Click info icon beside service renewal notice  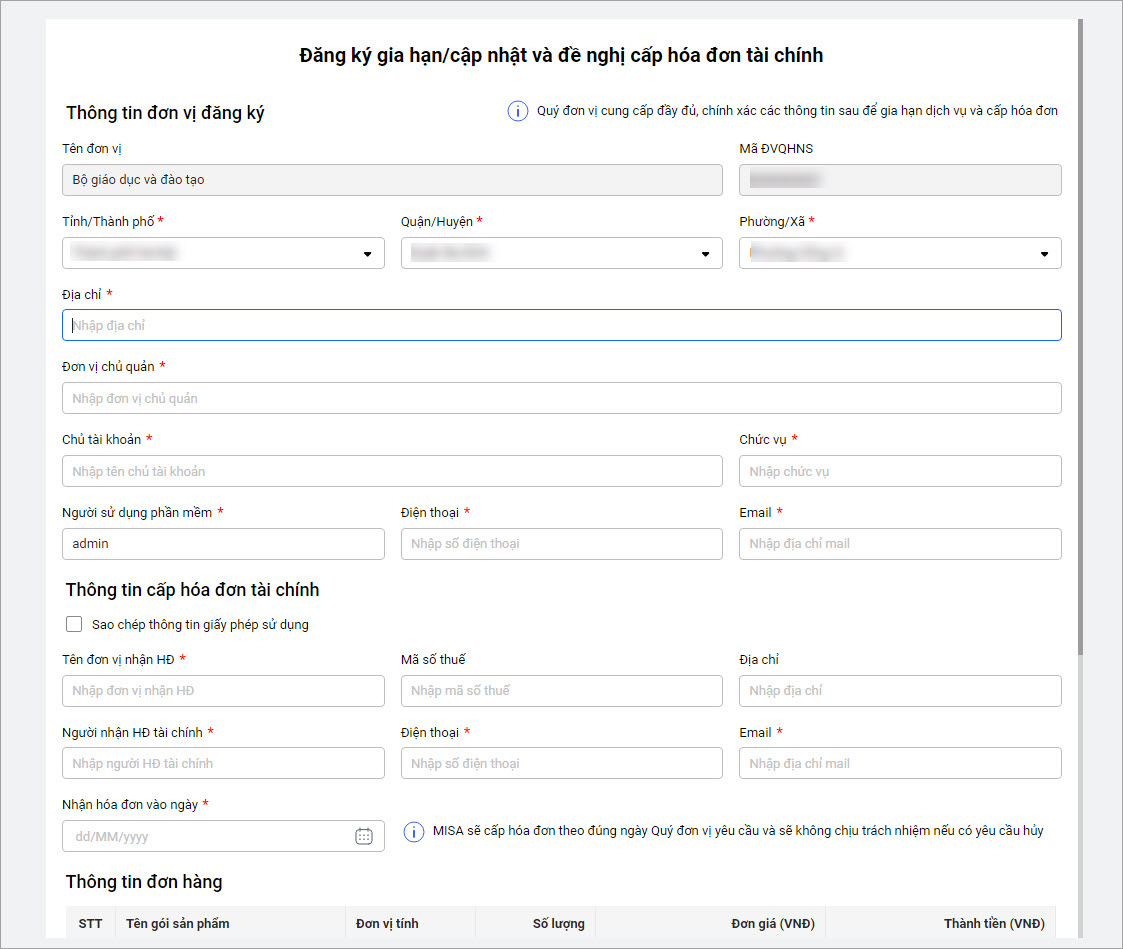pos(517,111)
